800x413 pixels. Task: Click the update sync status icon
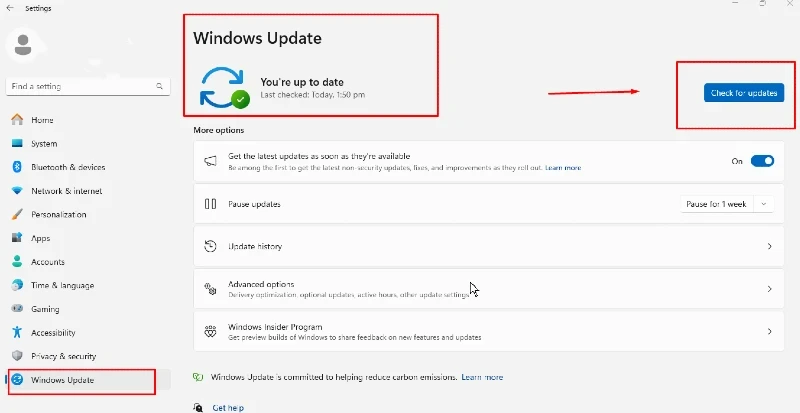224,87
